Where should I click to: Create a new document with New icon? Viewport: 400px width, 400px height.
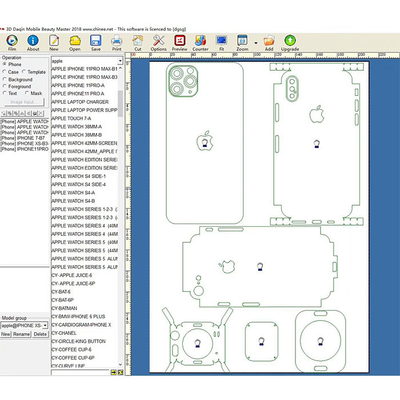54,41
